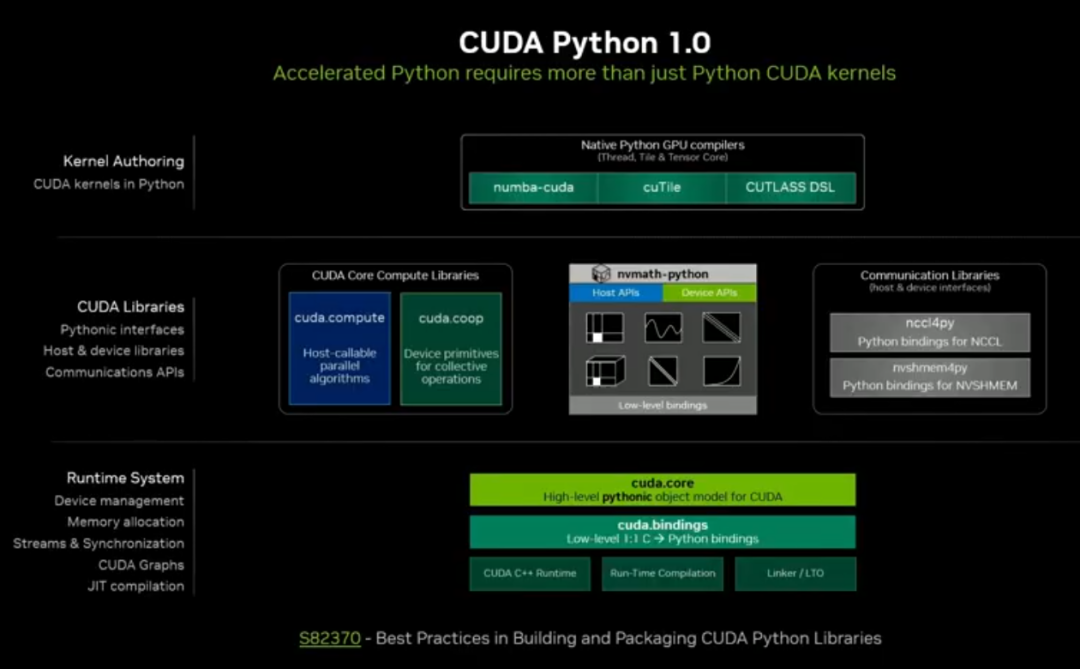
Task: Click the green cuda.coop box
Action: pyautogui.click(x=451, y=349)
